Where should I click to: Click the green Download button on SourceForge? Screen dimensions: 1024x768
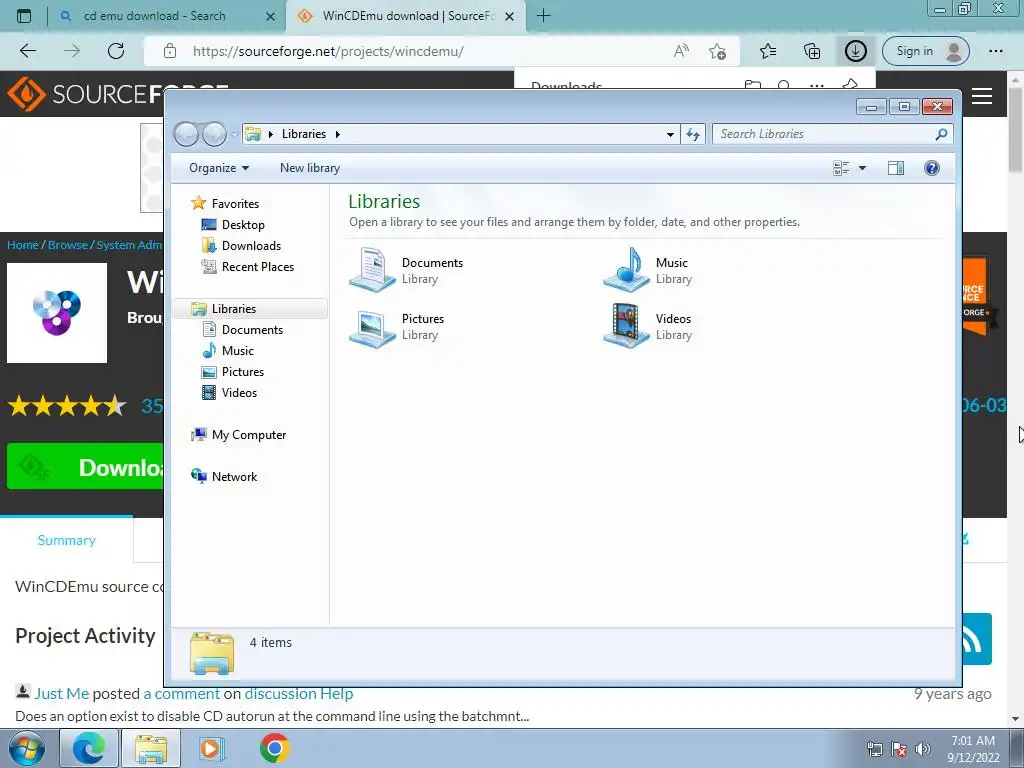click(86, 466)
